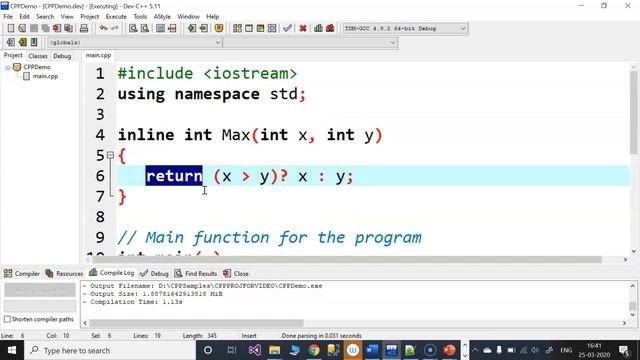The image size is (640, 360).
Task: Select main.cpp in the project tree
Action: coord(41,76)
